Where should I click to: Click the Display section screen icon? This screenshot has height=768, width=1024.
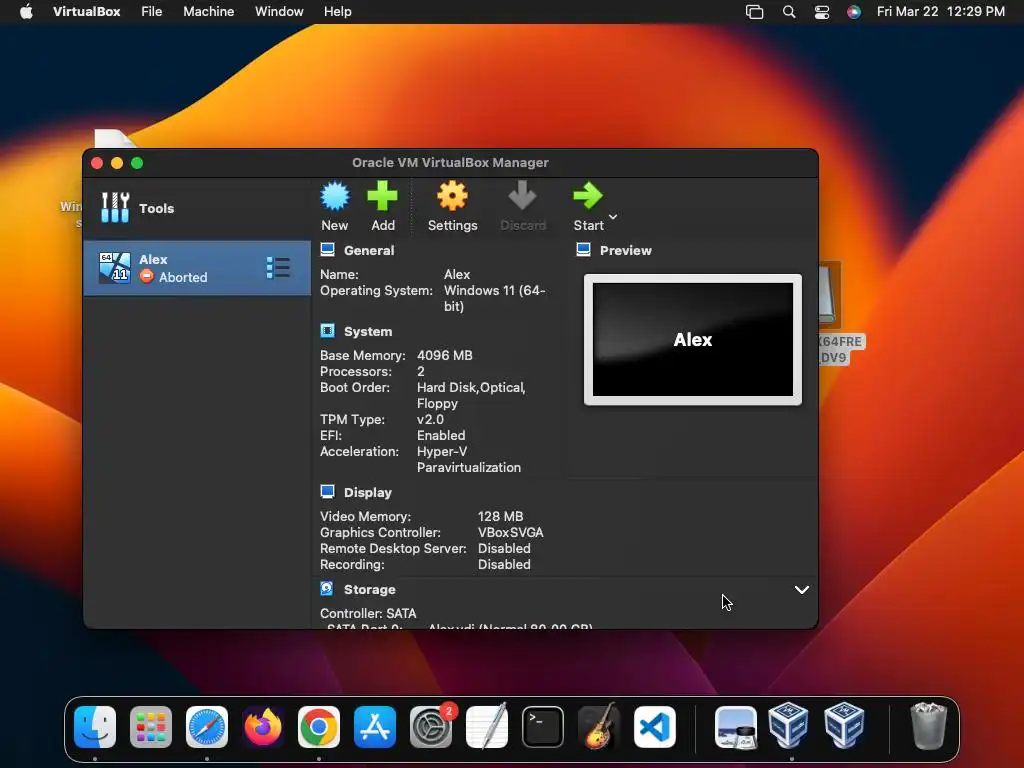click(327, 492)
